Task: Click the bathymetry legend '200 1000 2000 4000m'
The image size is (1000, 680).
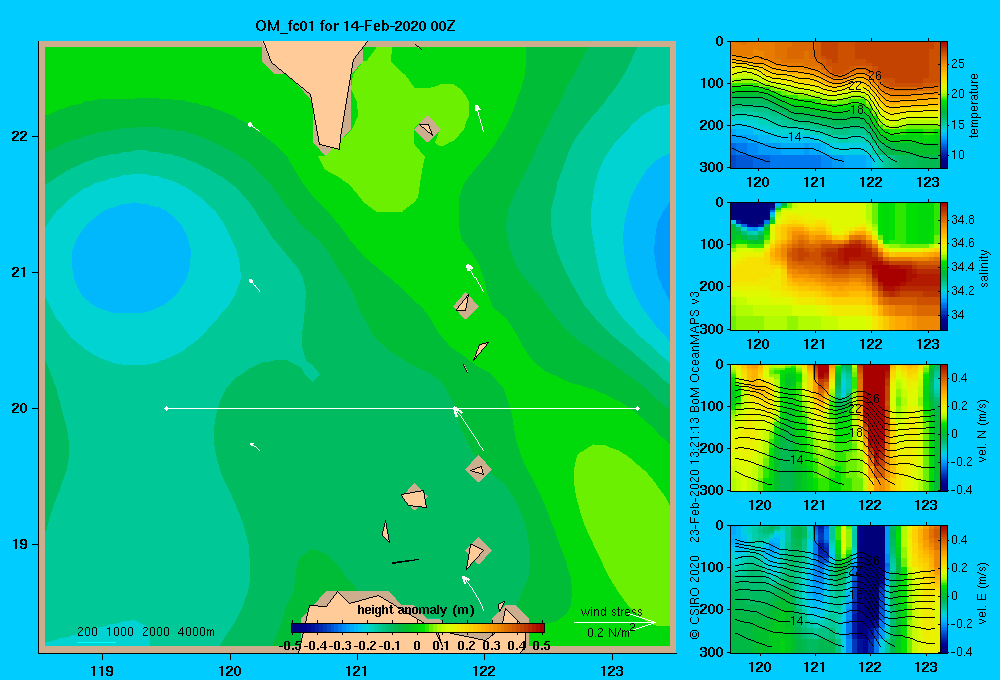Action: tap(146, 632)
